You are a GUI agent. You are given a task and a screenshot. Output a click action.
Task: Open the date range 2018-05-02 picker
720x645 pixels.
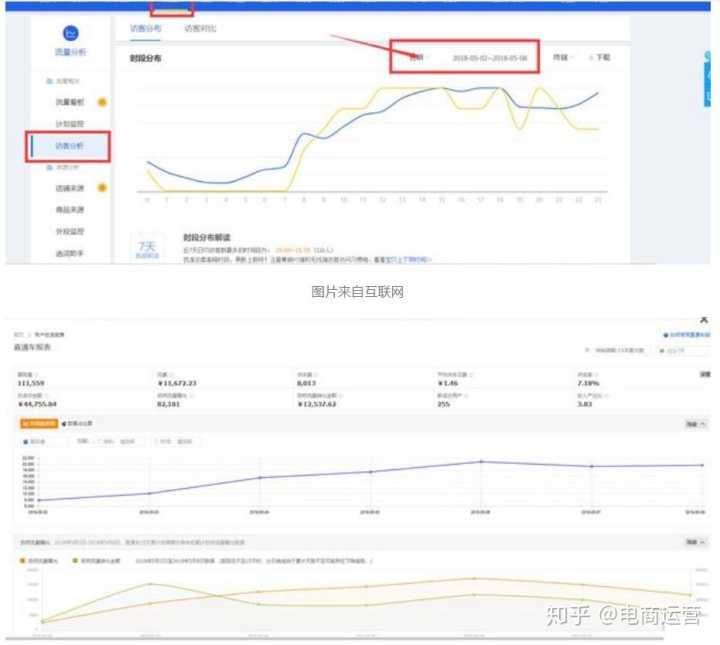click(489, 58)
